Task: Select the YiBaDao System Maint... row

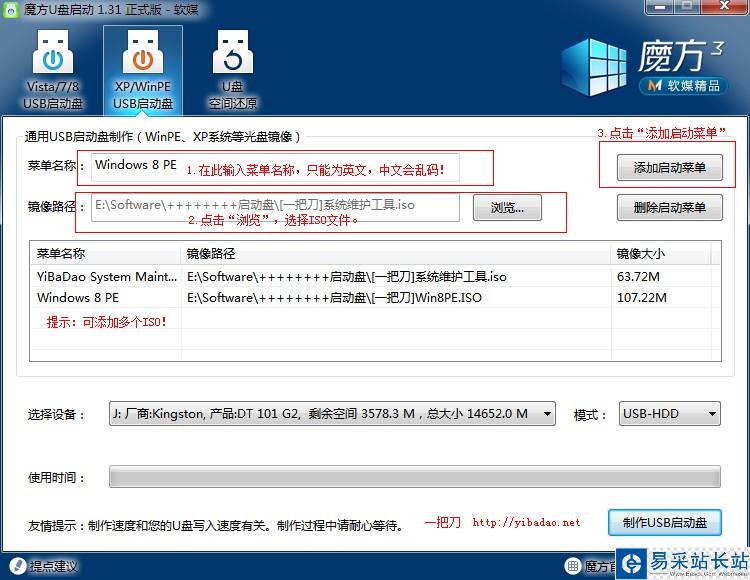Action: click(x=375, y=276)
